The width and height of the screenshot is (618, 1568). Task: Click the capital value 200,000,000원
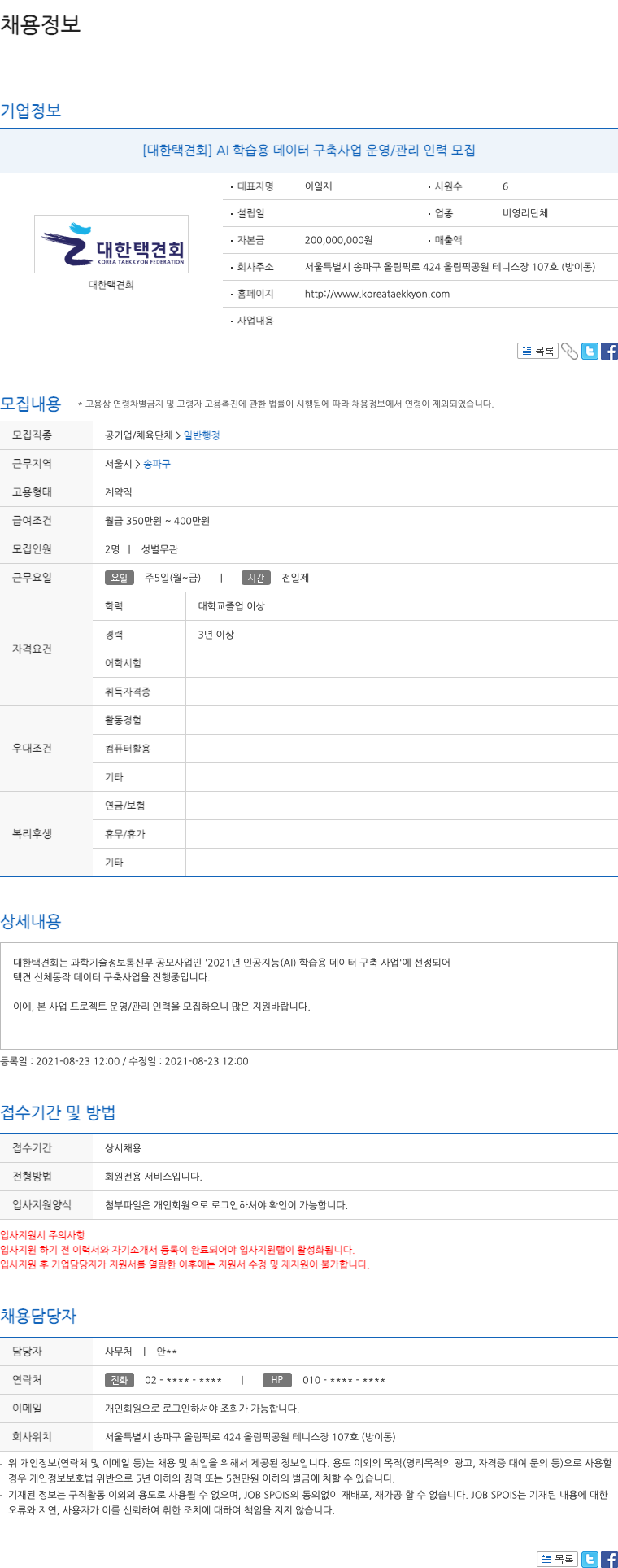coord(339,240)
